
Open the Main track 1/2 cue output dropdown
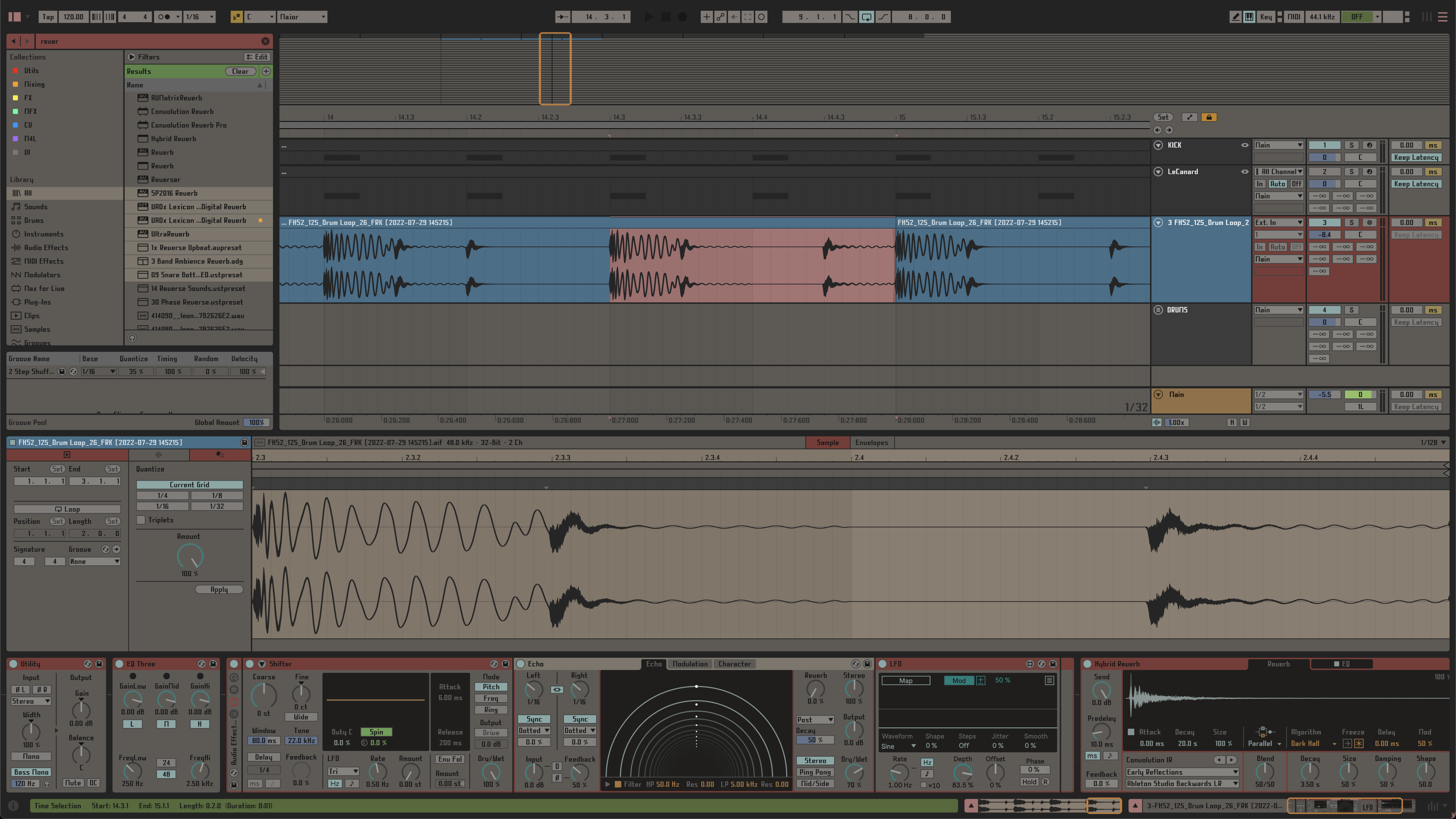pos(1279,394)
